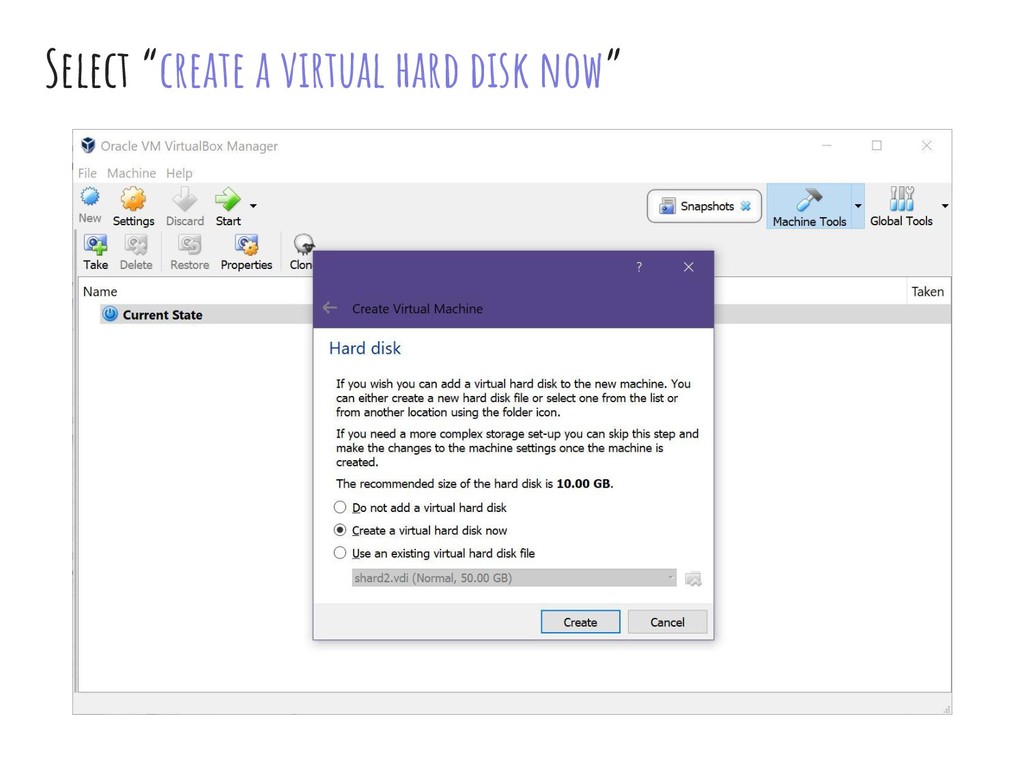Close the Snapshots pane with its X

click(745, 206)
